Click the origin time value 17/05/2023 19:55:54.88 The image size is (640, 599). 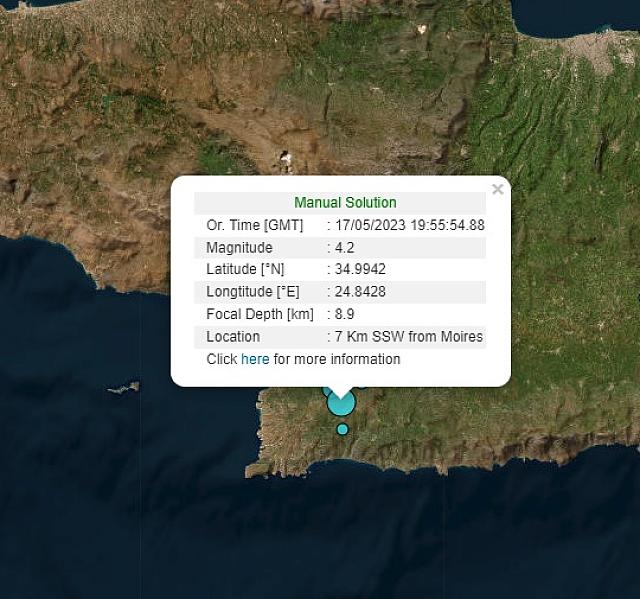pyautogui.click(x=410, y=226)
